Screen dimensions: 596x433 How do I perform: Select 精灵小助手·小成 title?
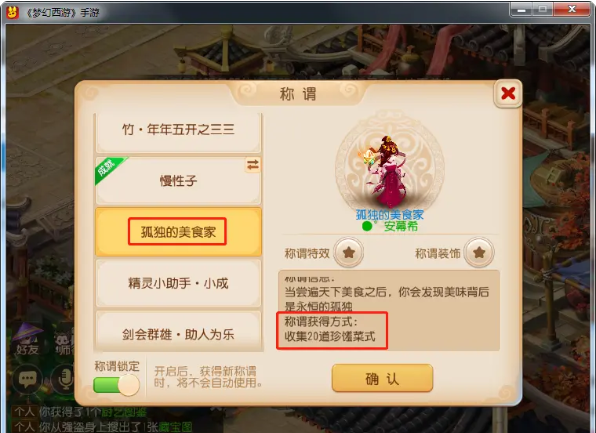(178, 283)
